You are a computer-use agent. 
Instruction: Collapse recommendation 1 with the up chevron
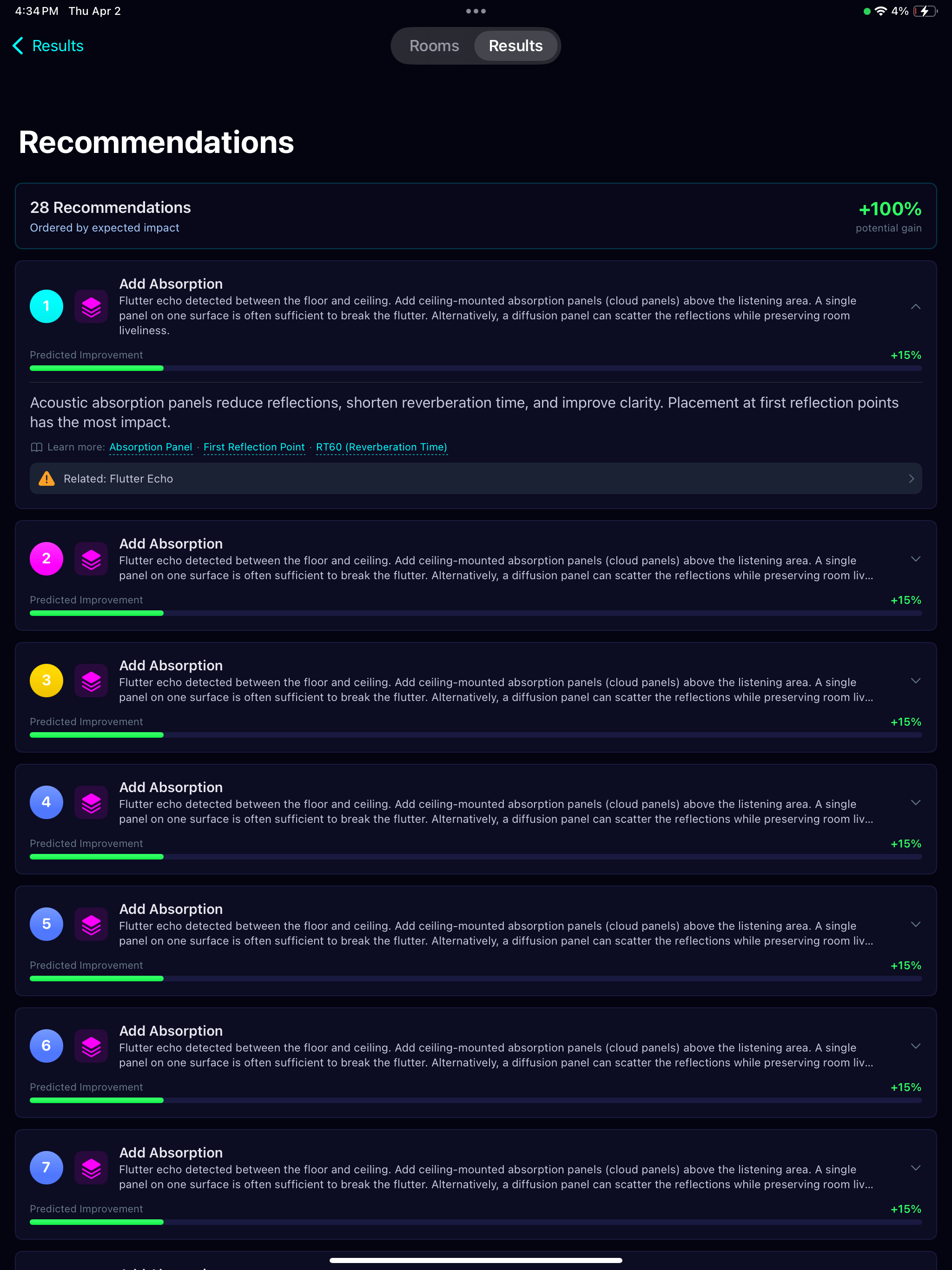[x=916, y=307]
